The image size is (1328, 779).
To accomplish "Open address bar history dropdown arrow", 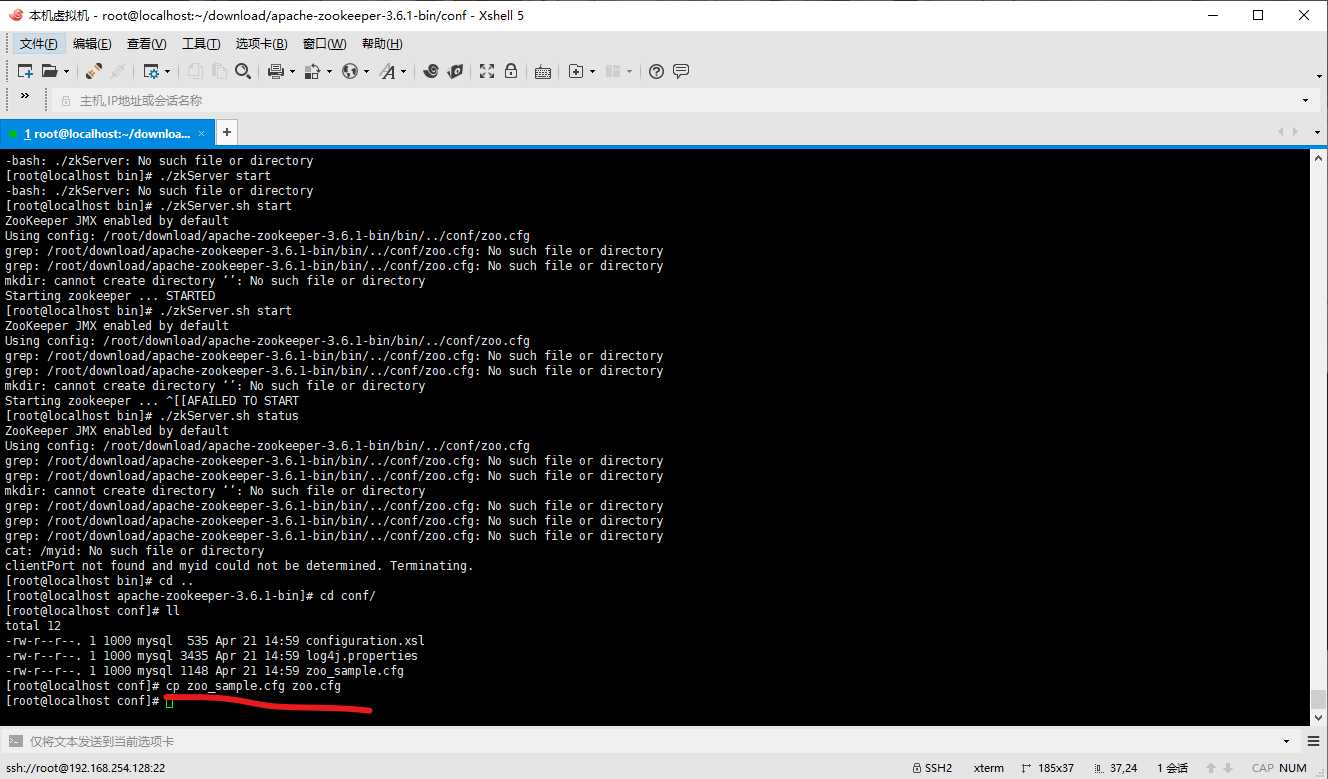I will coord(1305,100).
